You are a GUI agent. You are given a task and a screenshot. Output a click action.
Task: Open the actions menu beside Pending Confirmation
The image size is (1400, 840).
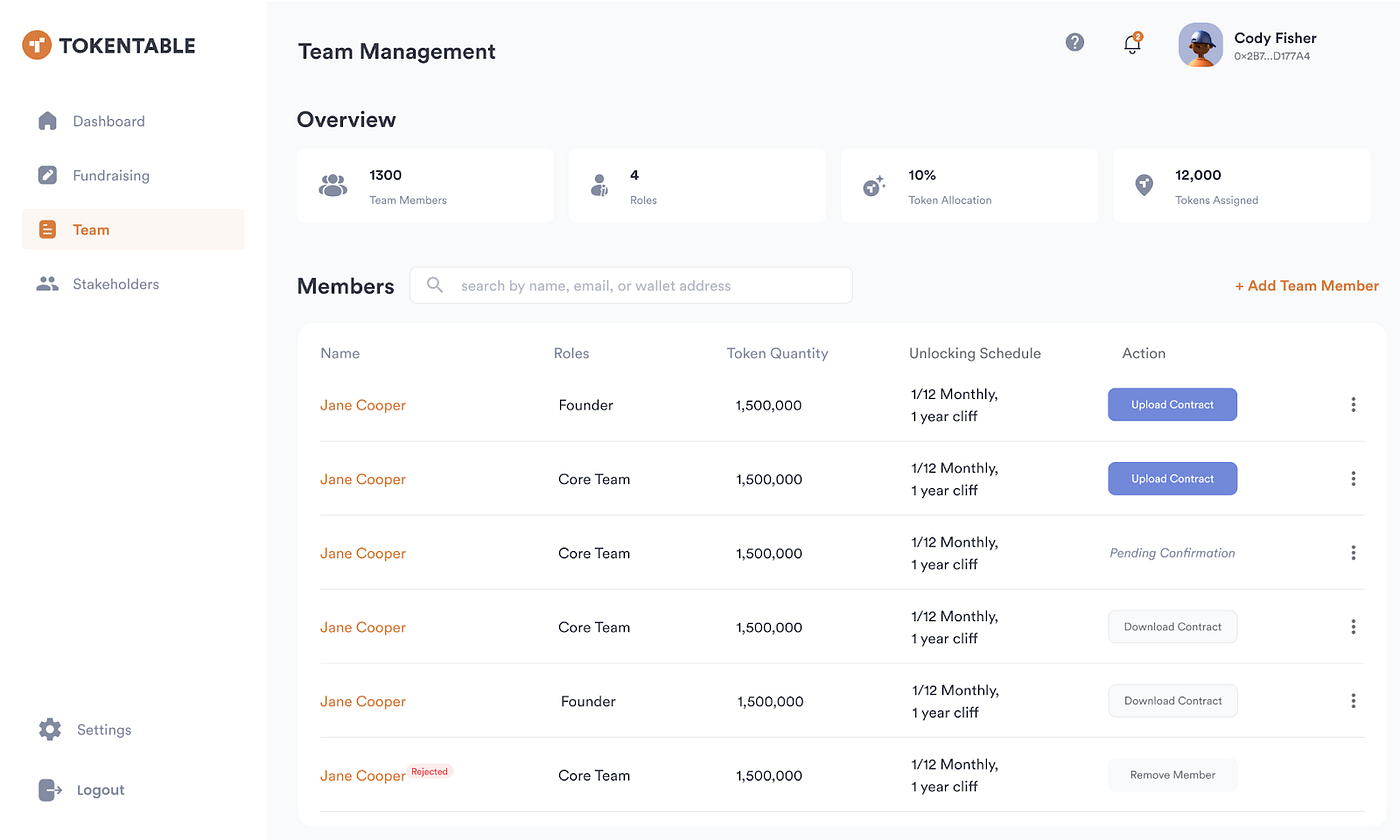coord(1353,552)
